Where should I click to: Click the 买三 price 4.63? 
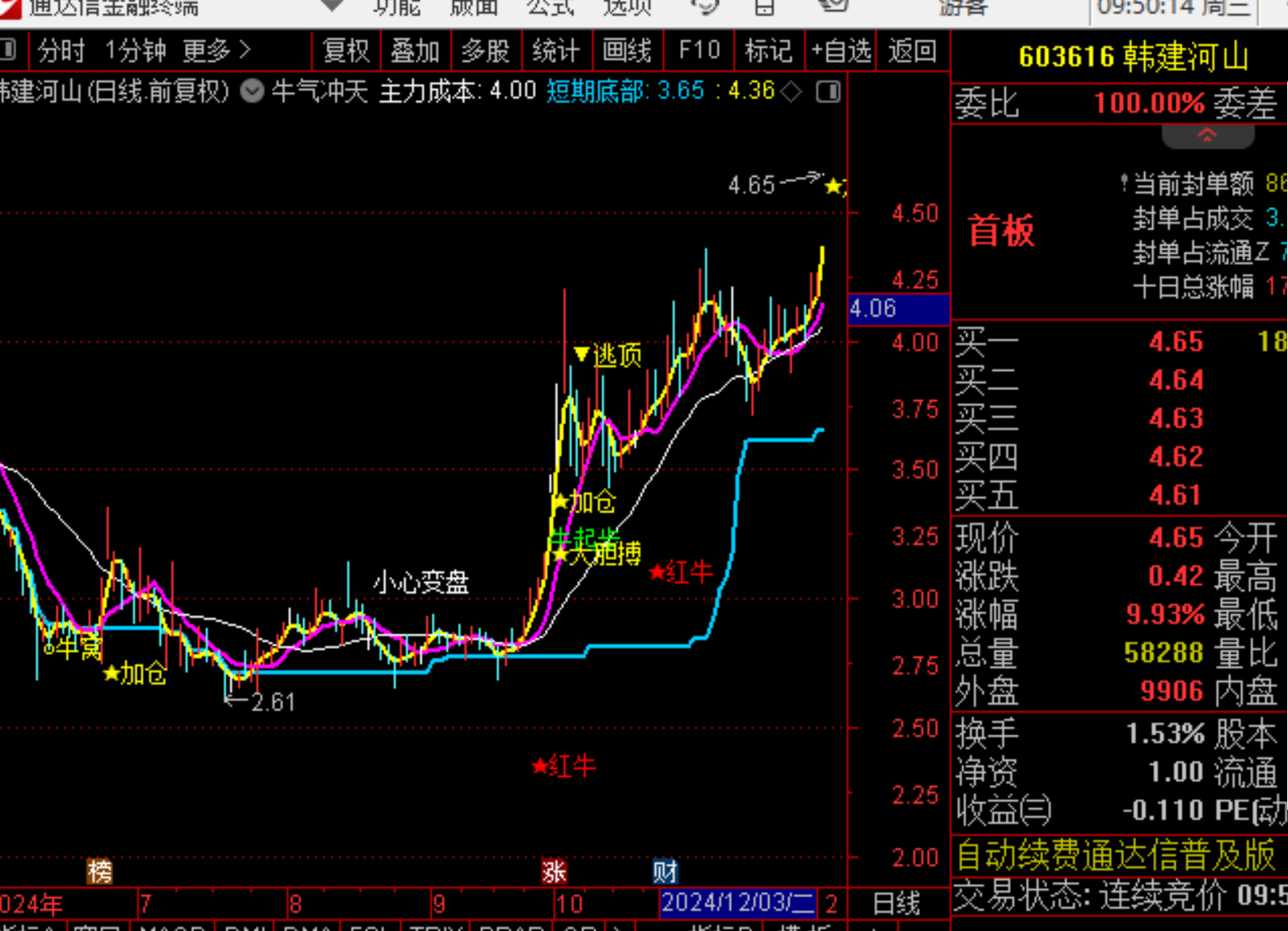1176,419
